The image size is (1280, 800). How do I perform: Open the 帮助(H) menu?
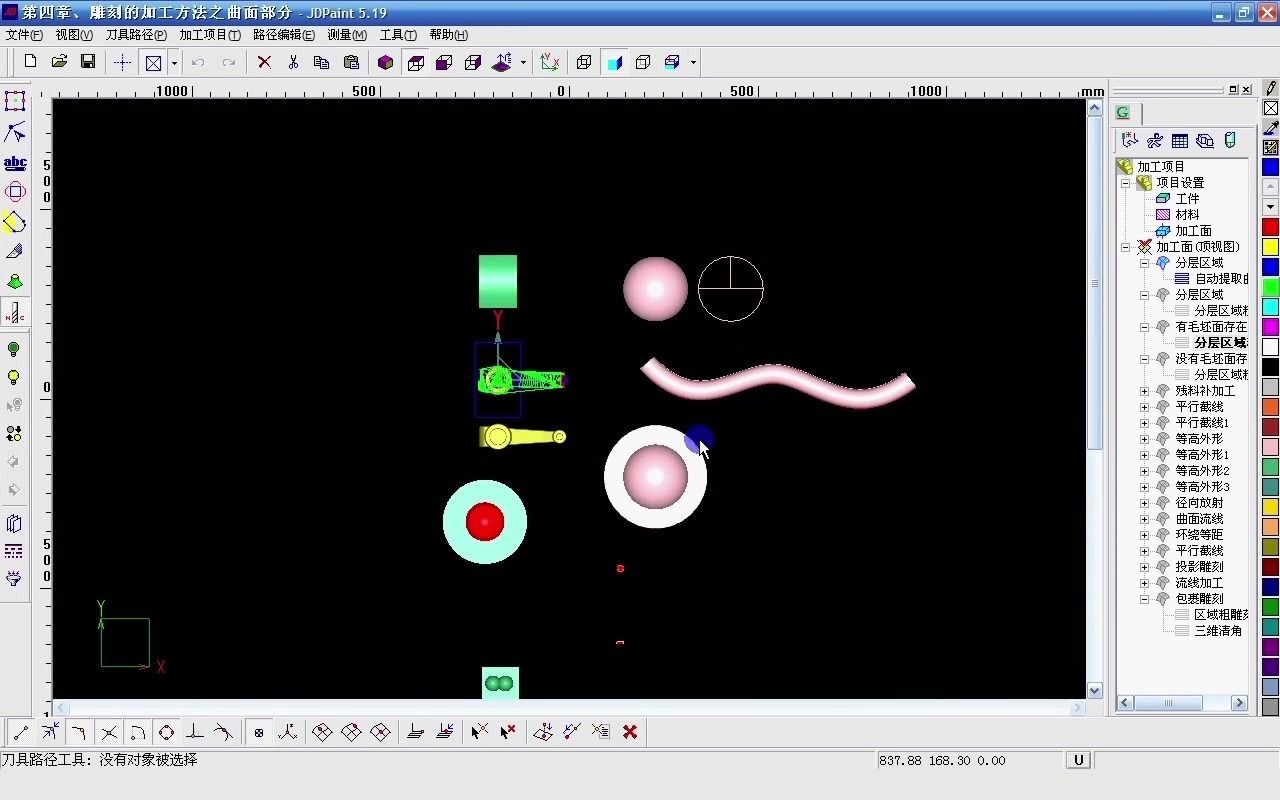[x=449, y=35]
